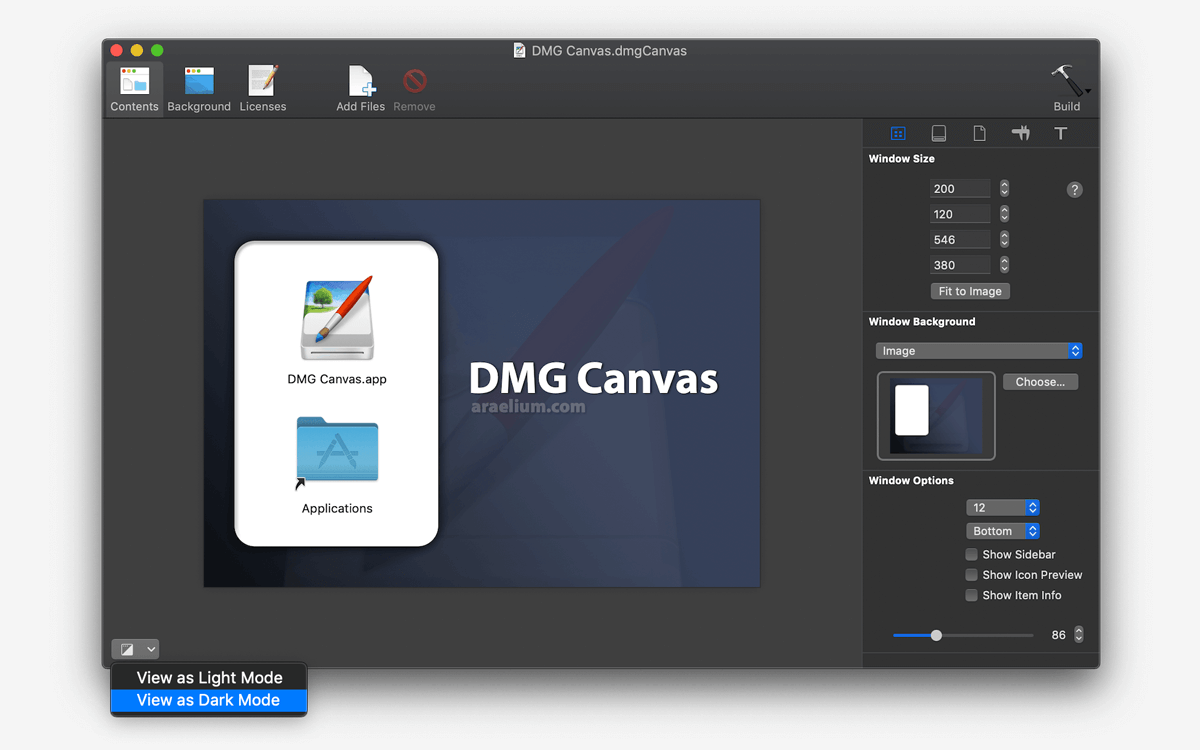This screenshot has height=750, width=1200.
Task: Choose View as Dark Mode
Action: coord(209,700)
